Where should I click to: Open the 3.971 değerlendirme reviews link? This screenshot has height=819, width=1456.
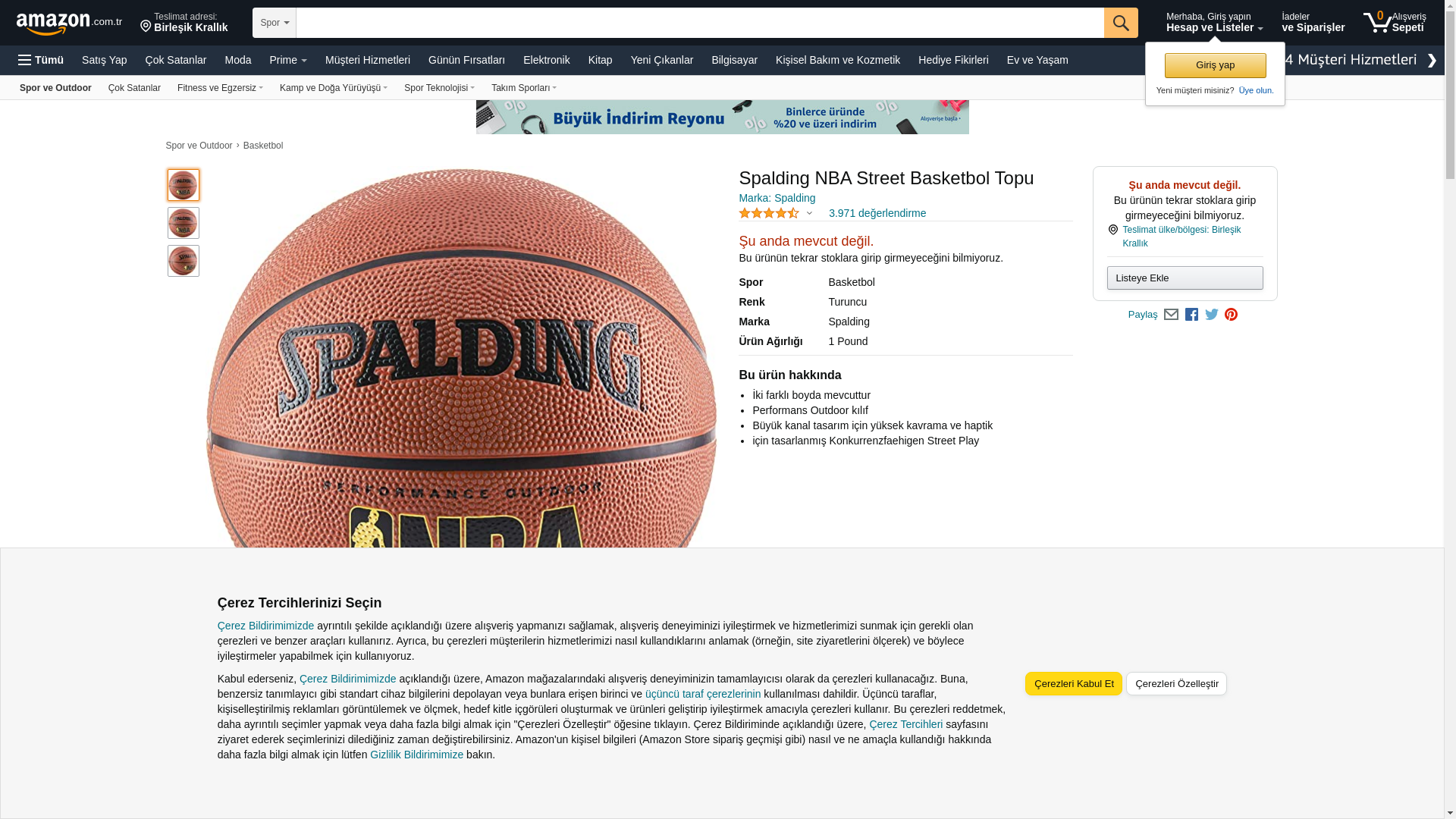(x=877, y=213)
